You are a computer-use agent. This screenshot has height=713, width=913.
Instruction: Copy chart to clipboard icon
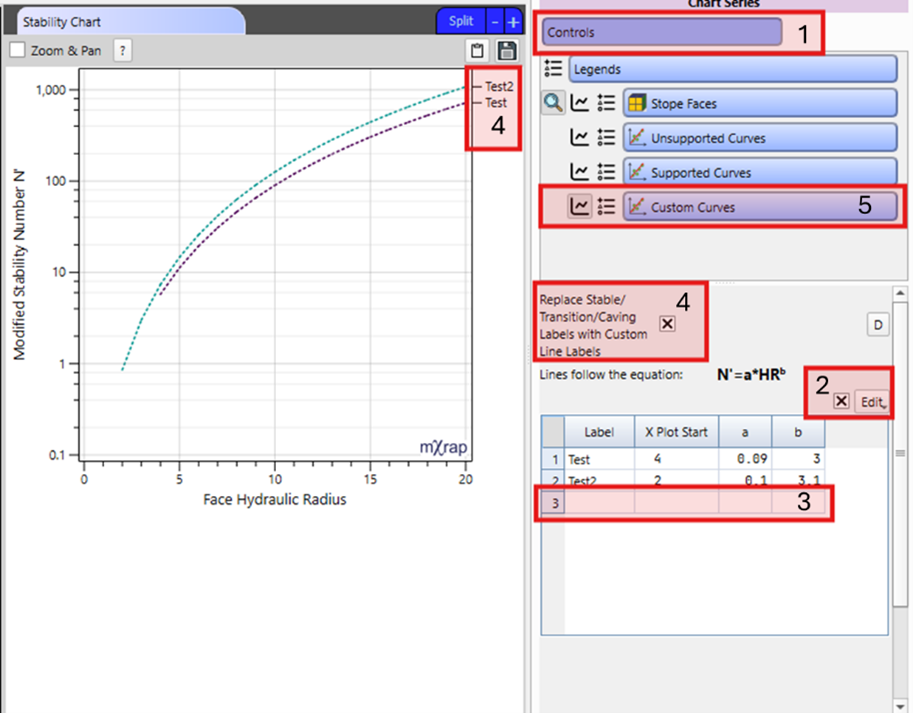(x=478, y=51)
